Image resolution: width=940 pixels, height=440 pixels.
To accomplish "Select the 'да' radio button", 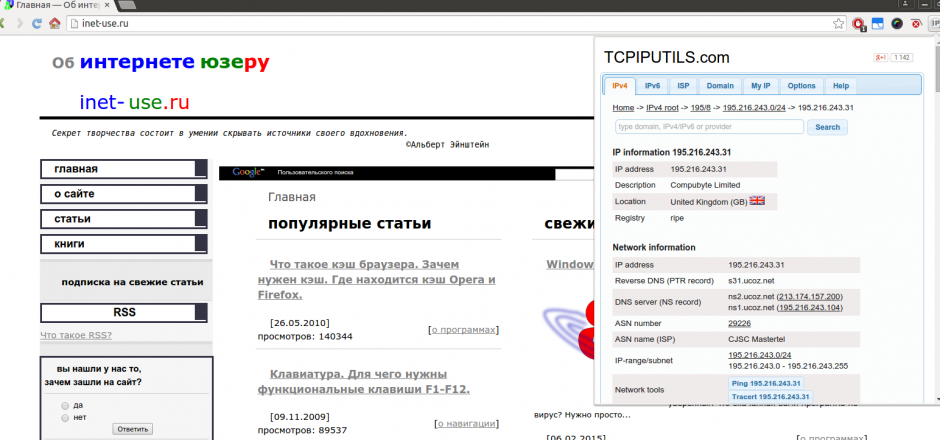I will coord(65,405).
